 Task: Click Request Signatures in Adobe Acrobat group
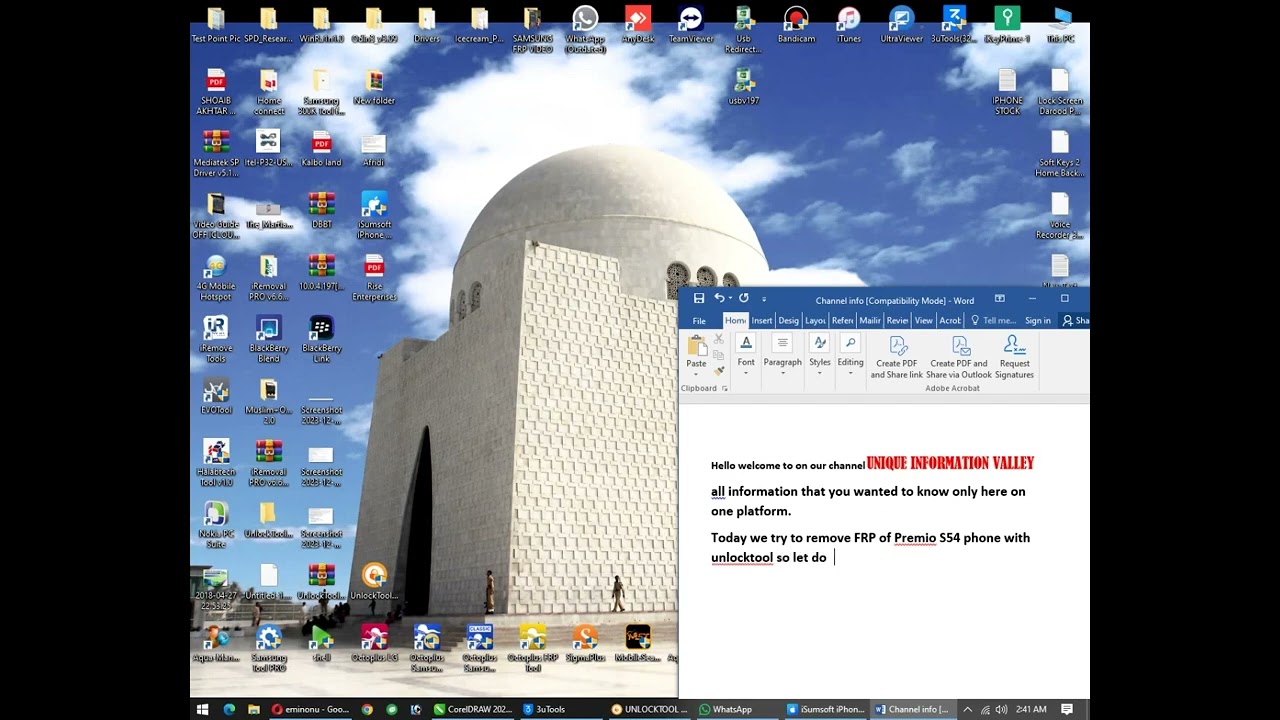pyautogui.click(x=1014, y=357)
